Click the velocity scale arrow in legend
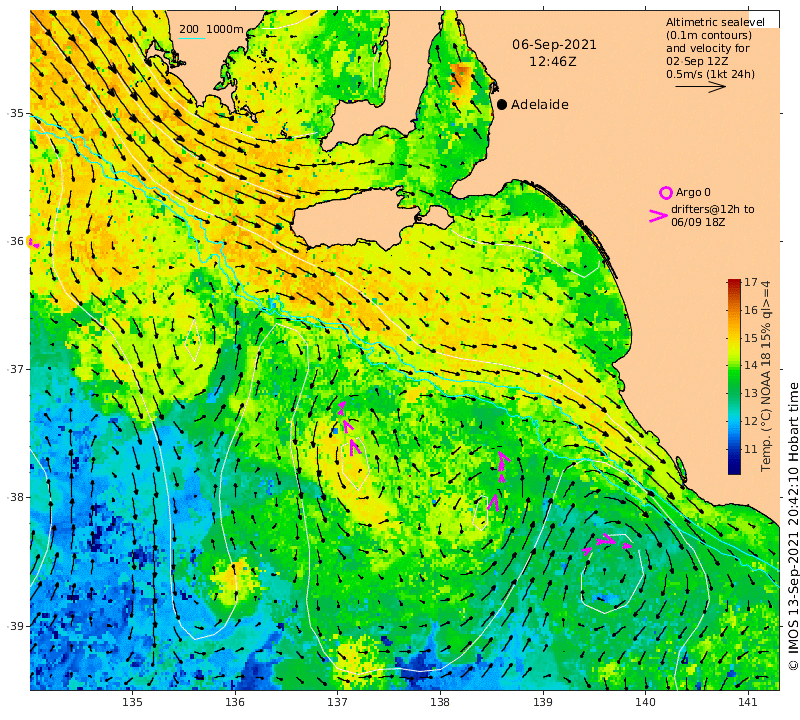The image size is (800, 720). pos(701,87)
